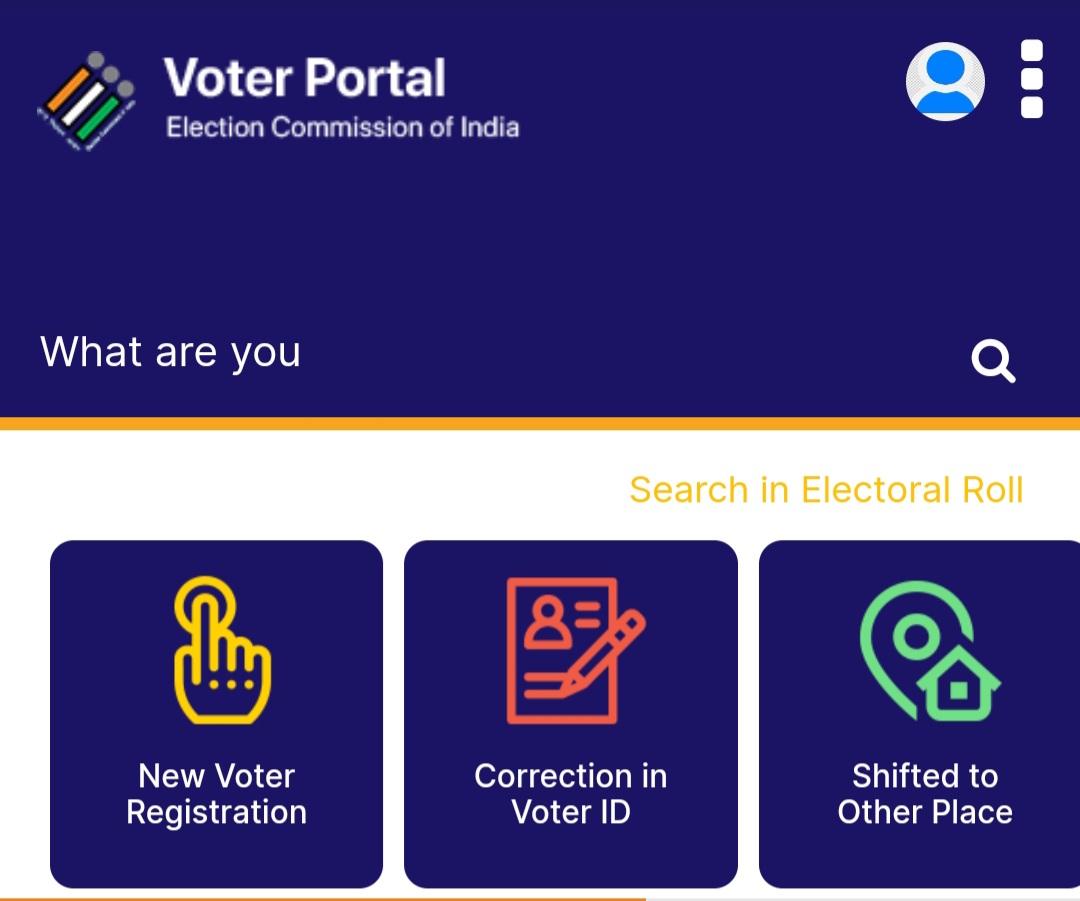Open the user profile avatar icon
The height and width of the screenshot is (901, 1080).
tap(945, 81)
